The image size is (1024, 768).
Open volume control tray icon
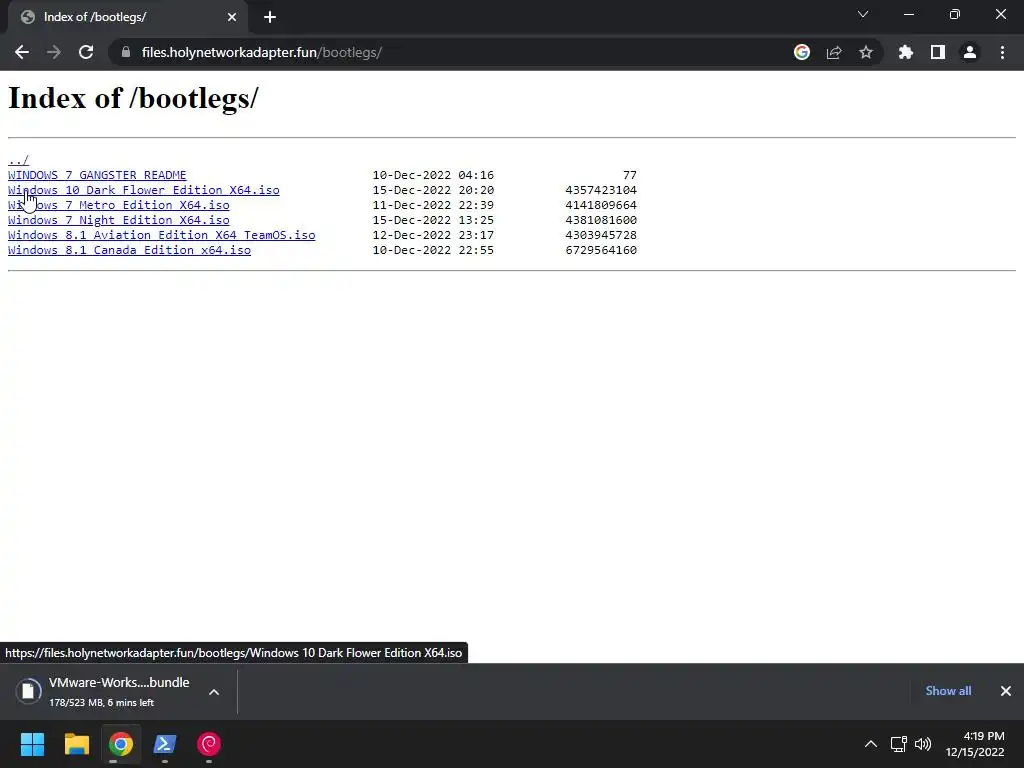(923, 744)
